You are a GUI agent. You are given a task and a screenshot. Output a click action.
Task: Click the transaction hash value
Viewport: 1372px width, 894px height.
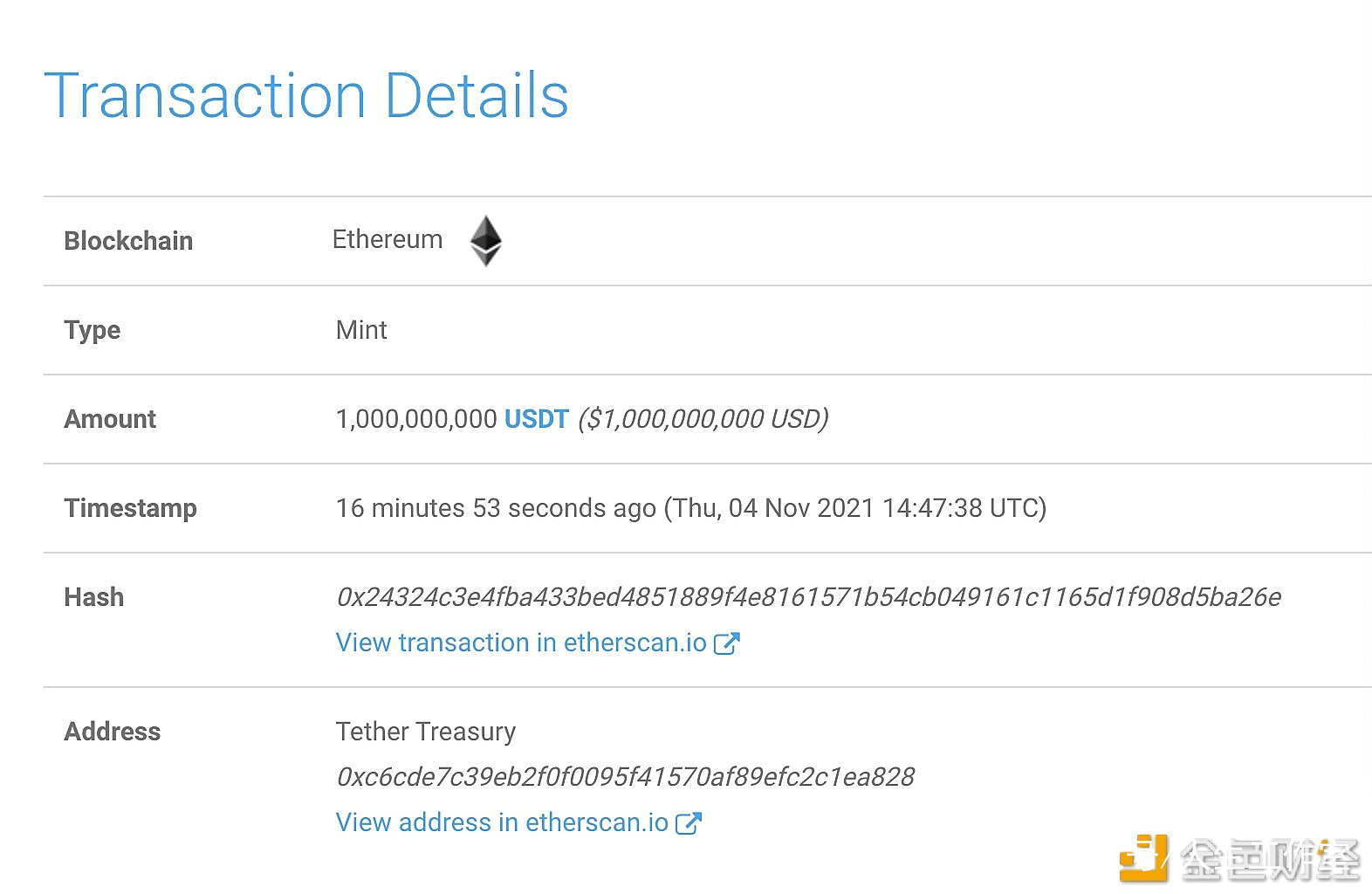808,597
